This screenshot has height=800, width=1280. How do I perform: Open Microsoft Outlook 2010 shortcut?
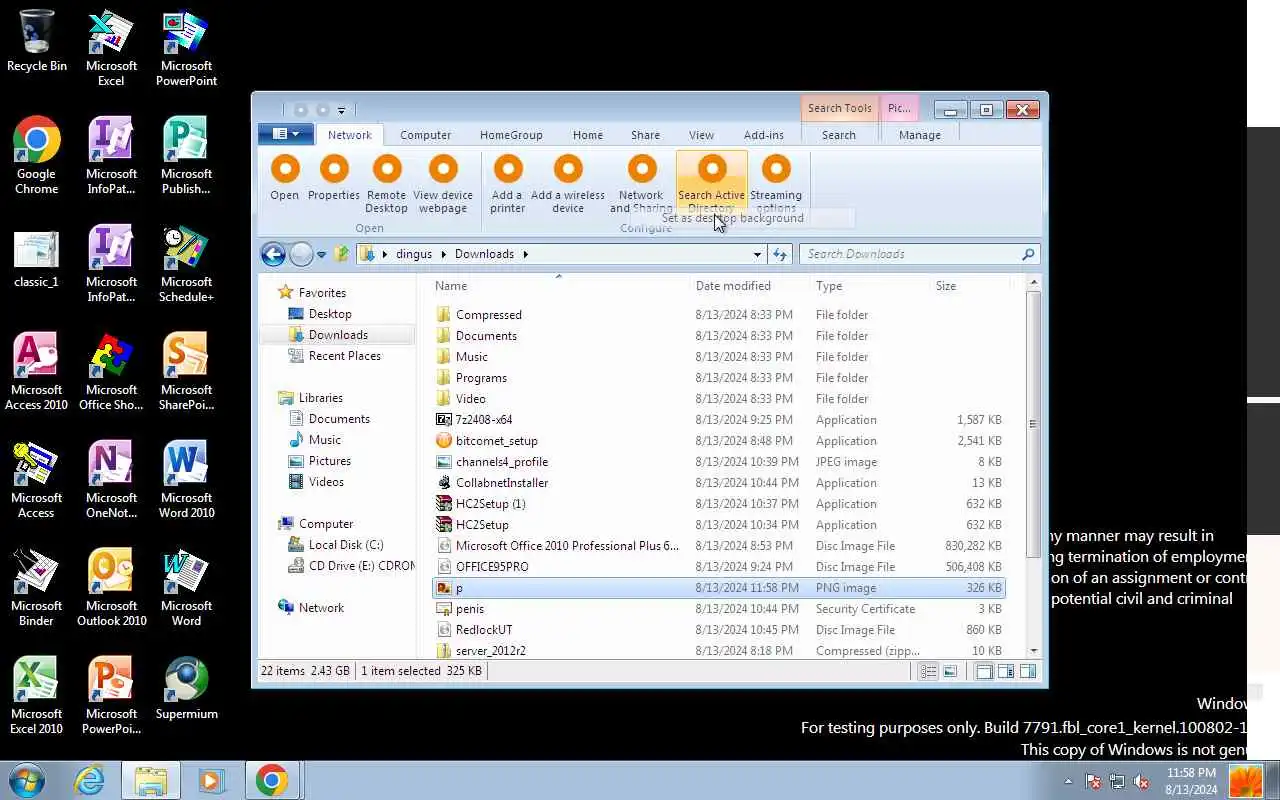(111, 588)
